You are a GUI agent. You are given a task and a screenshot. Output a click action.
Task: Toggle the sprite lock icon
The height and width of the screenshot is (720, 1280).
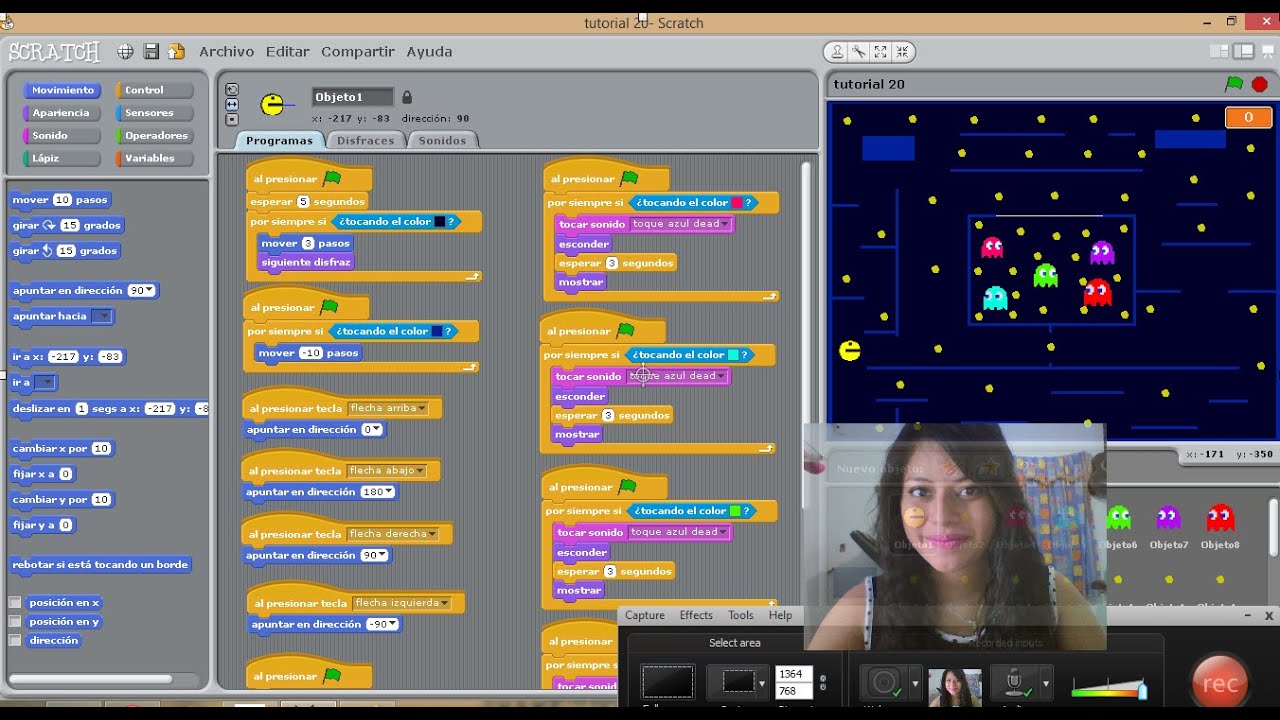pos(407,97)
